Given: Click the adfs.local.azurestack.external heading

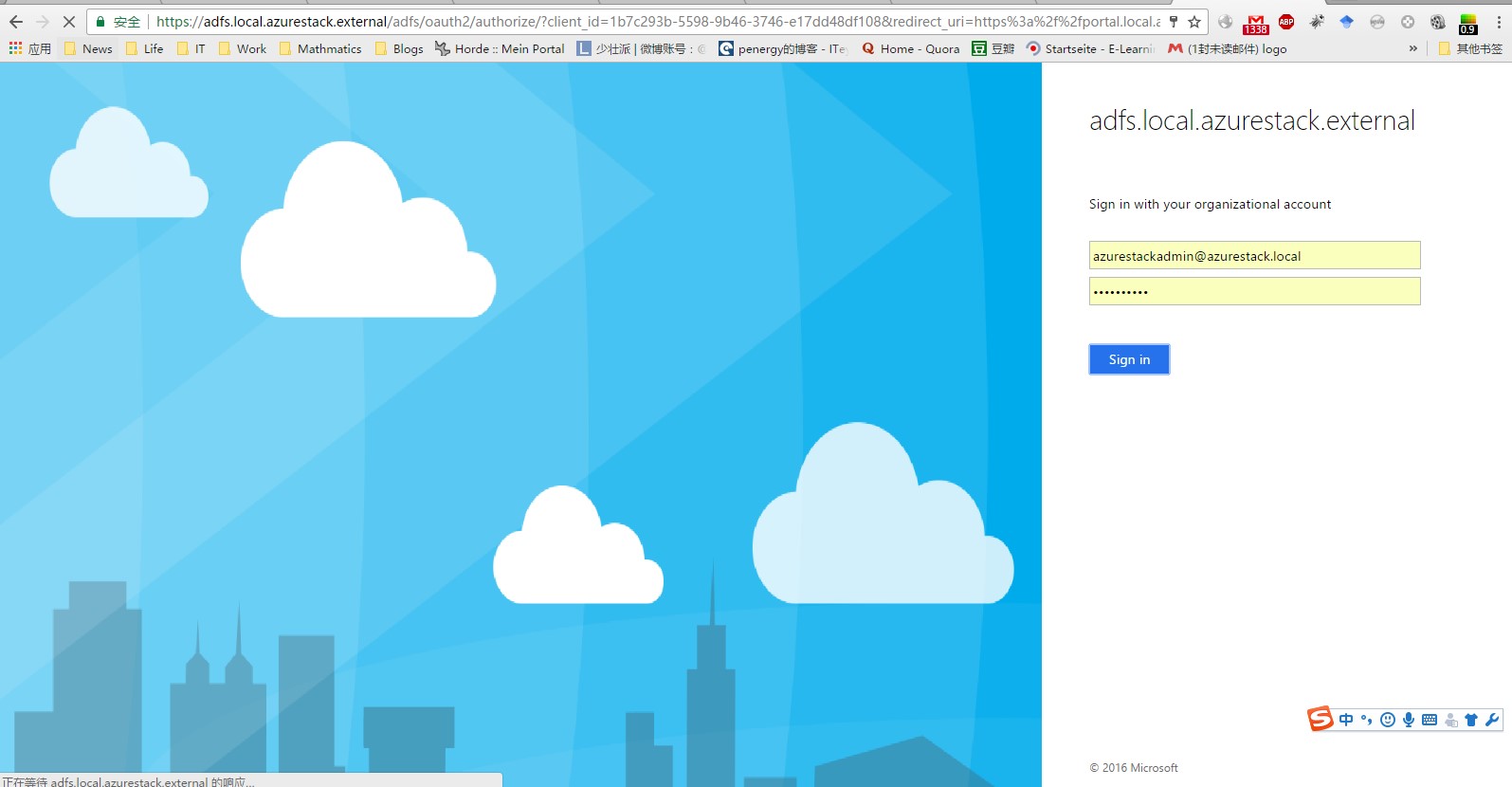Looking at the screenshot, I should (1251, 121).
